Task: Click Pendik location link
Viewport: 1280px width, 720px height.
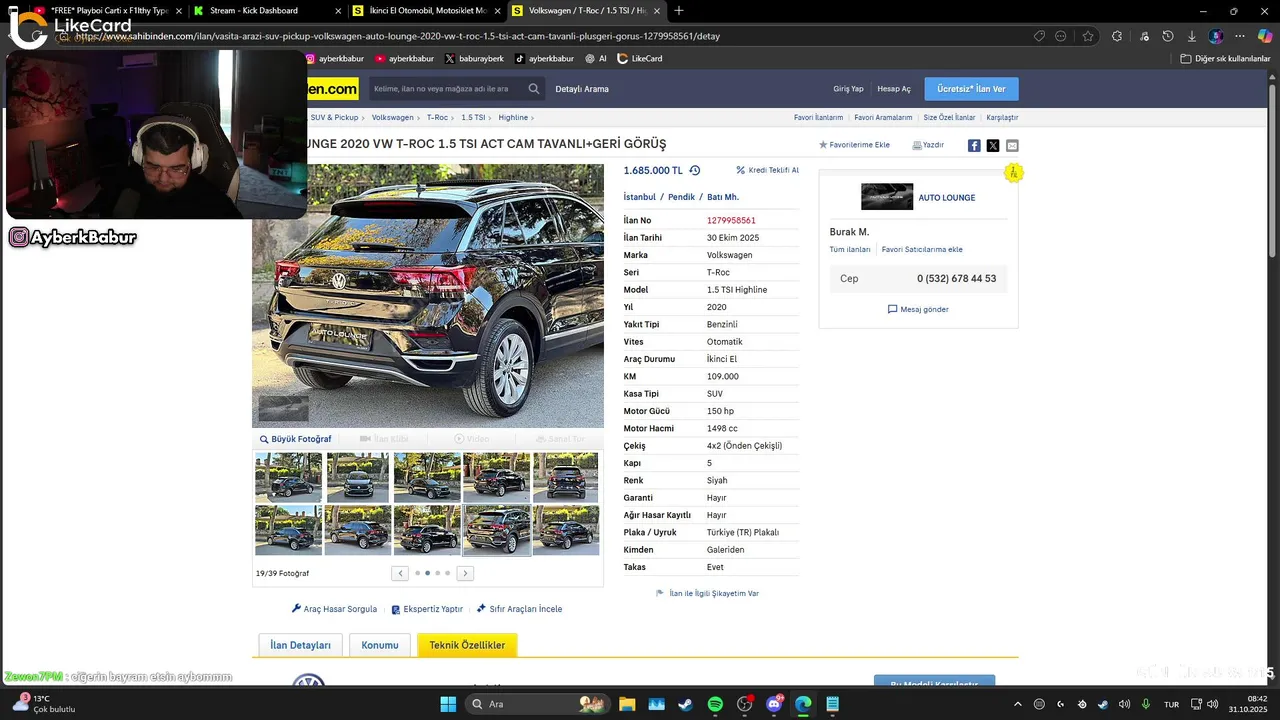Action: click(x=681, y=197)
